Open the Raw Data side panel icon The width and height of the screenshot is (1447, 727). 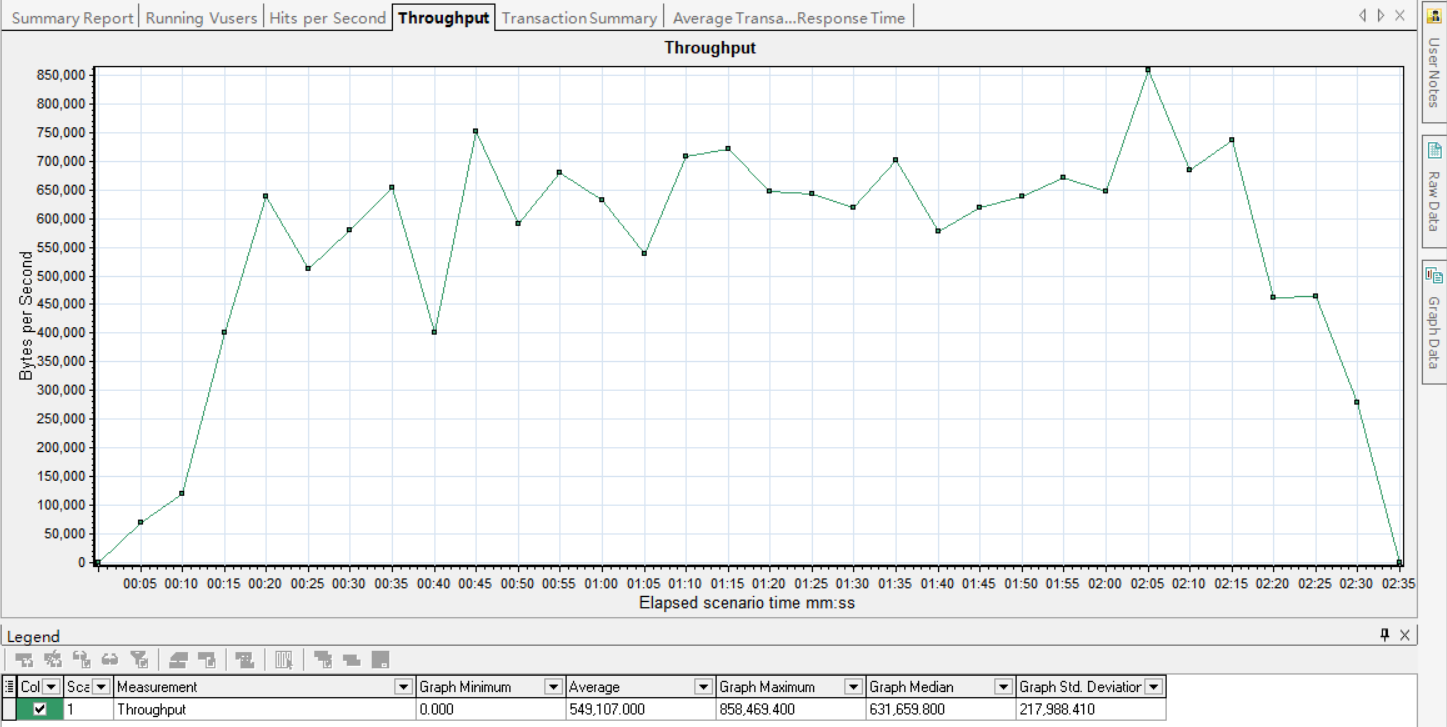point(1433,150)
